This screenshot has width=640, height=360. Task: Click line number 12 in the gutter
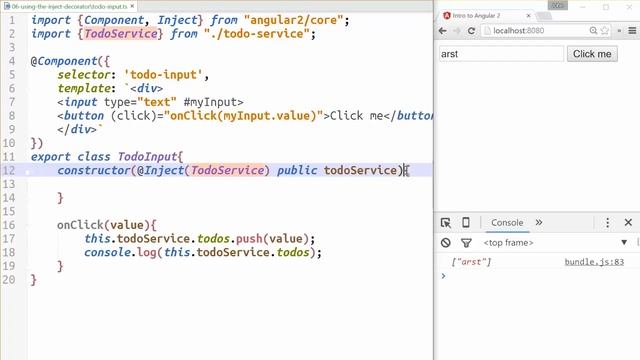(9, 170)
